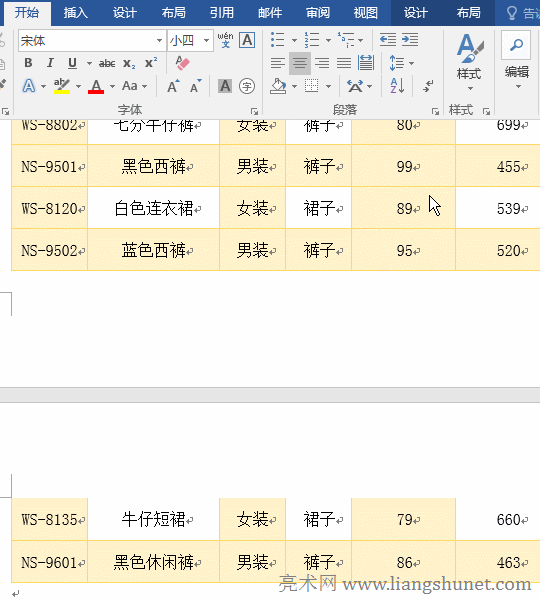Apply multilevel list
The image size is (540, 600).
click(346, 40)
